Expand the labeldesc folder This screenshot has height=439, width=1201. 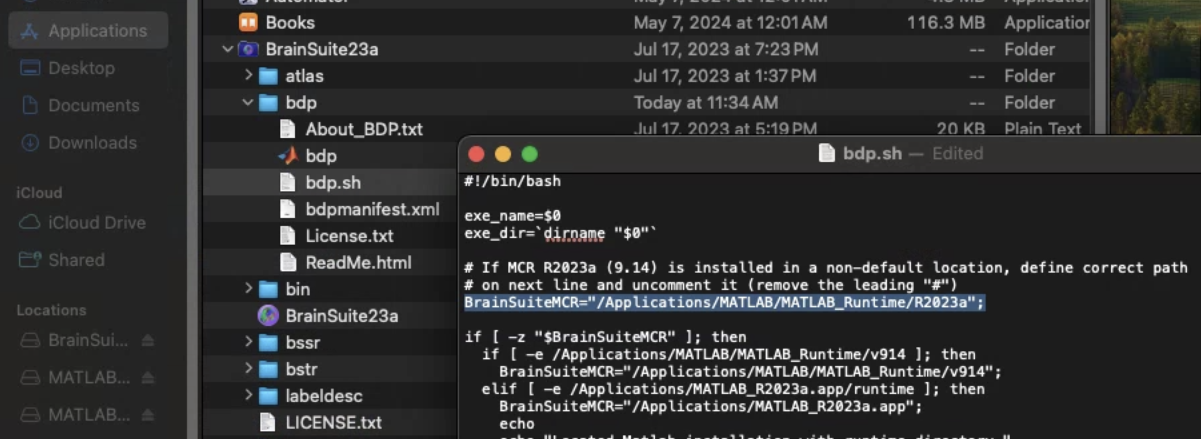(x=248, y=396)
